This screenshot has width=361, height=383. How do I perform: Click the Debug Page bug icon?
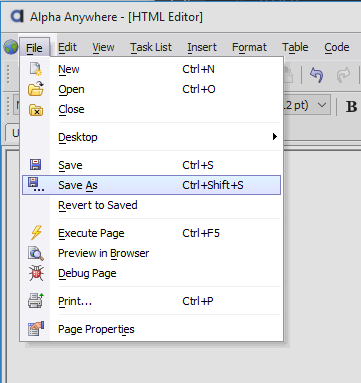(36, 273)
